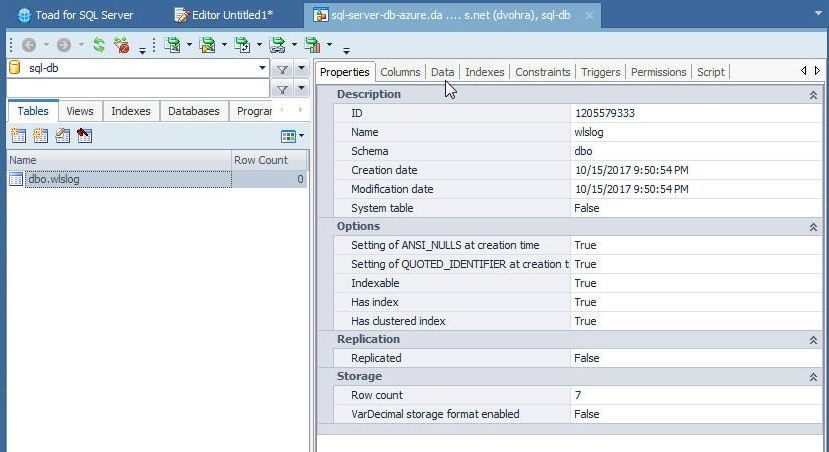This screenshot has width=829, height=452.
Task: Click the export to Excel toolbar icon
Action: pyautogui.click(x=172, y=45)
